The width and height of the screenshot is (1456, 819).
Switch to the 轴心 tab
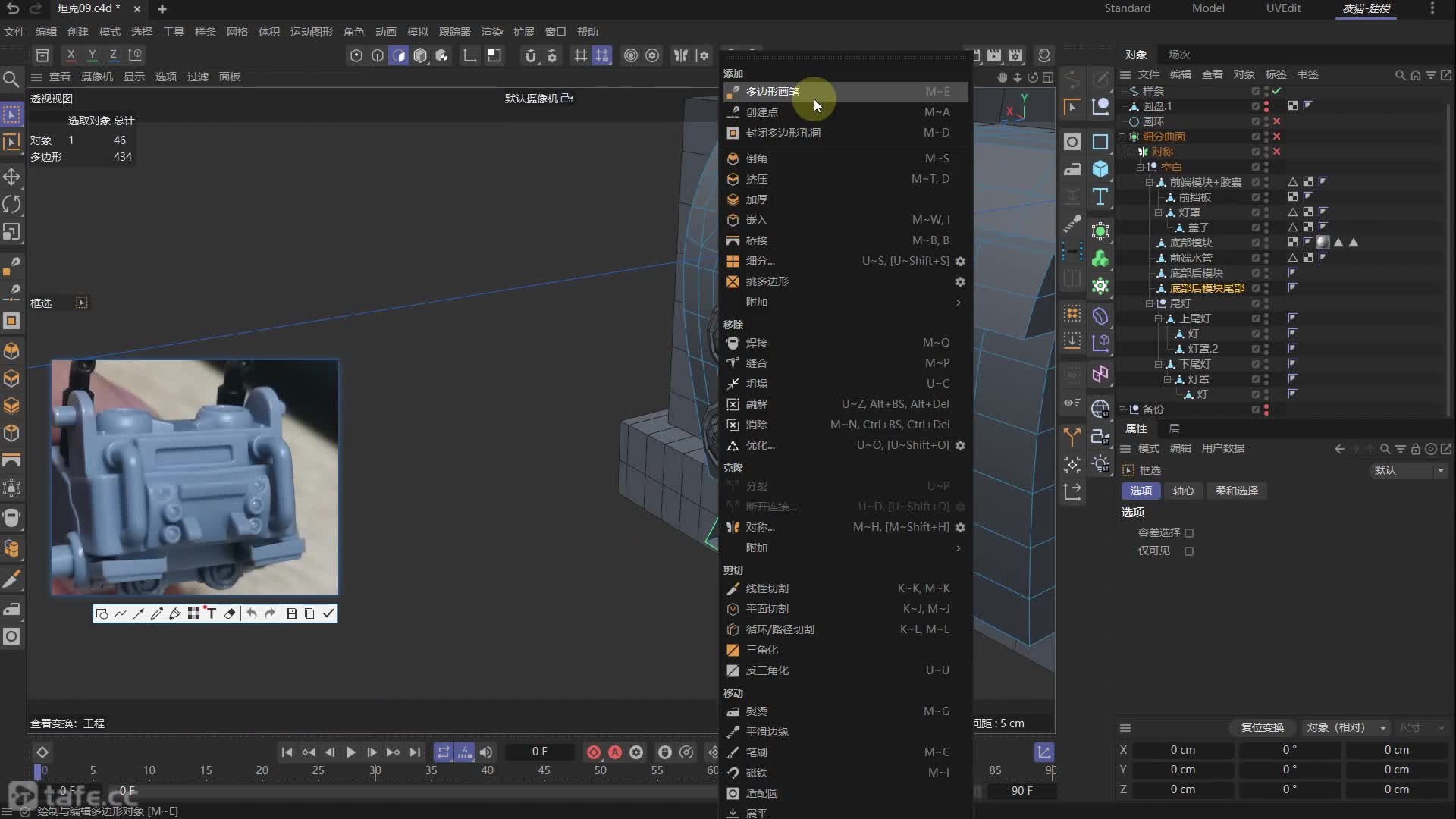coord(1183,491)
